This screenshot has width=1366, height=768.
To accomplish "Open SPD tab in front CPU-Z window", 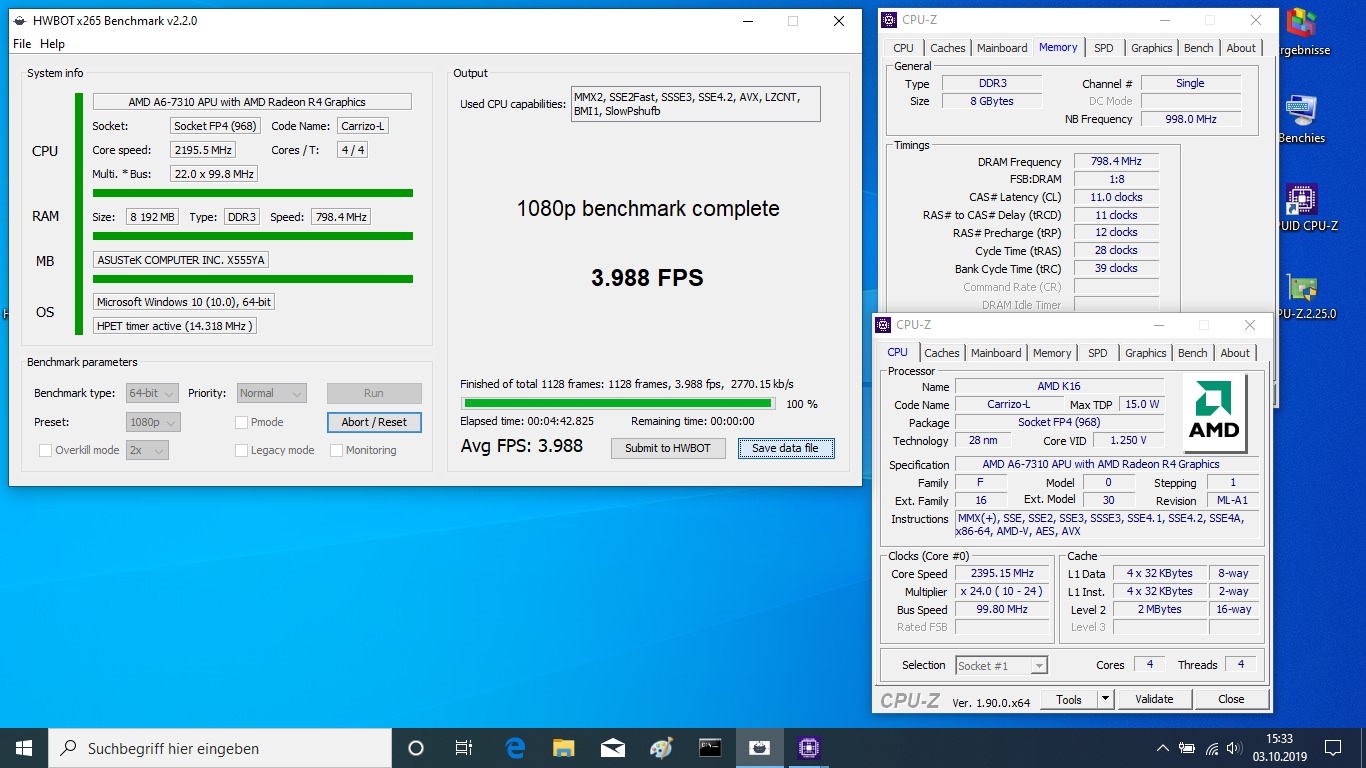I will pos(1098,353).
